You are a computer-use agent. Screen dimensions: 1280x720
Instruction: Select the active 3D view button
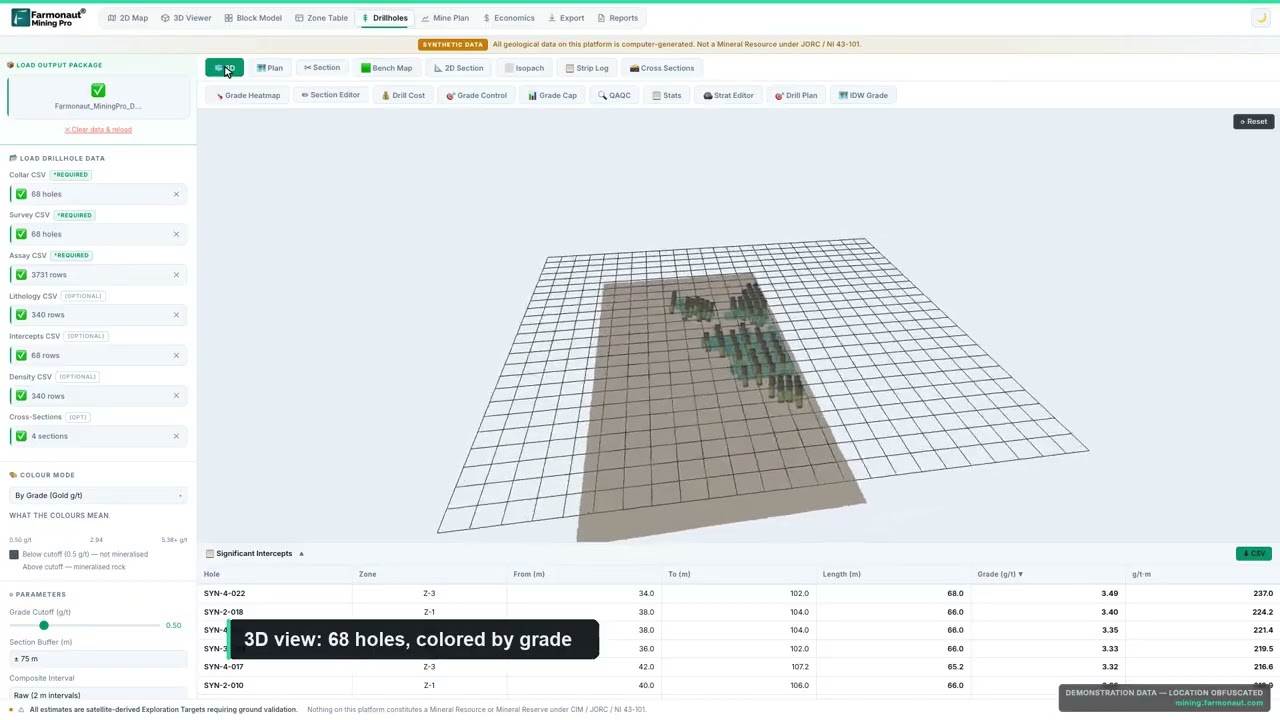(224, 68)
